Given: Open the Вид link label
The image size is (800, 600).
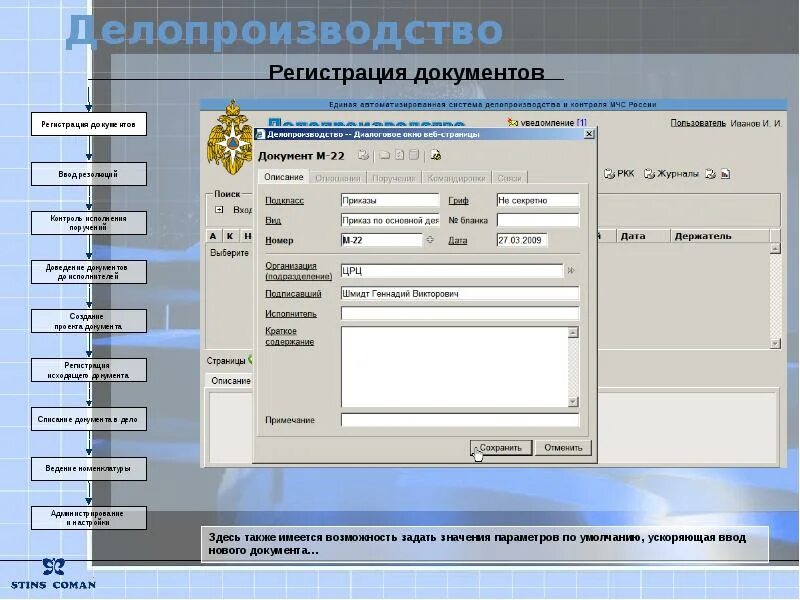Looking at the screenshot, I should (273, 220).
